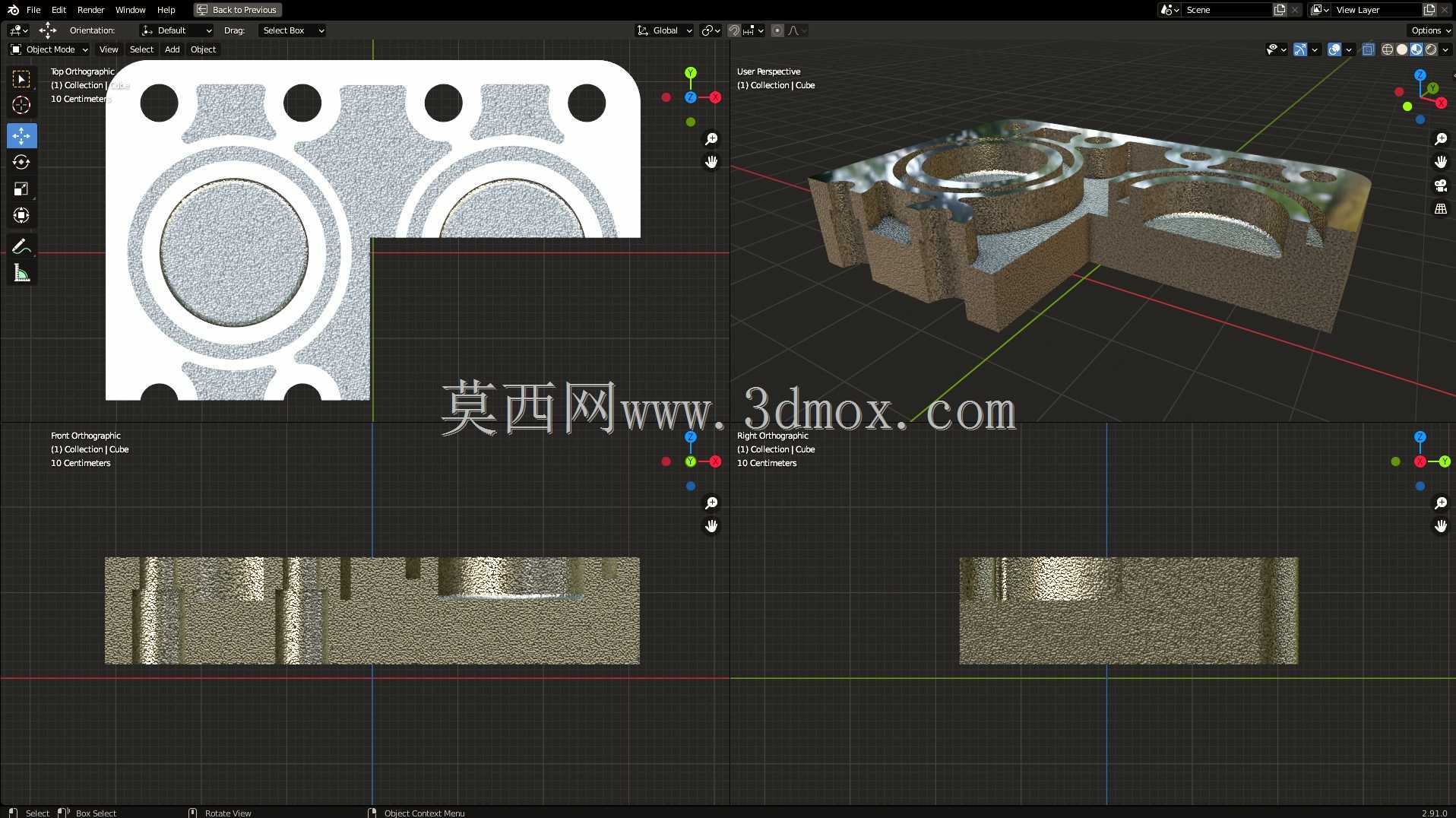This screenshot has height=818, width=1456.
Task: Click green Y axis on Right view gizmo
Action: pos(1445,461)
